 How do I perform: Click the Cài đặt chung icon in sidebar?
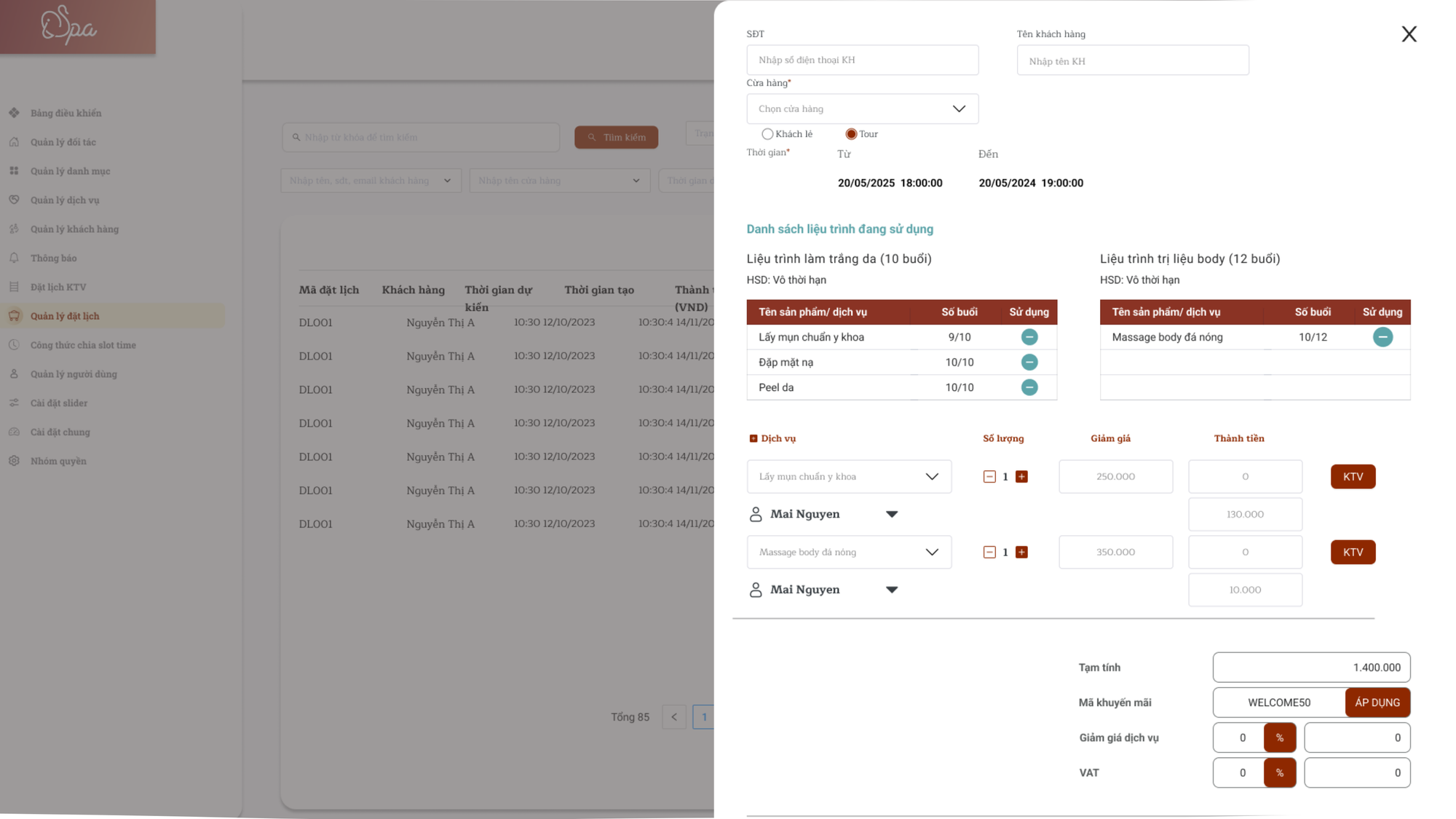14,432
